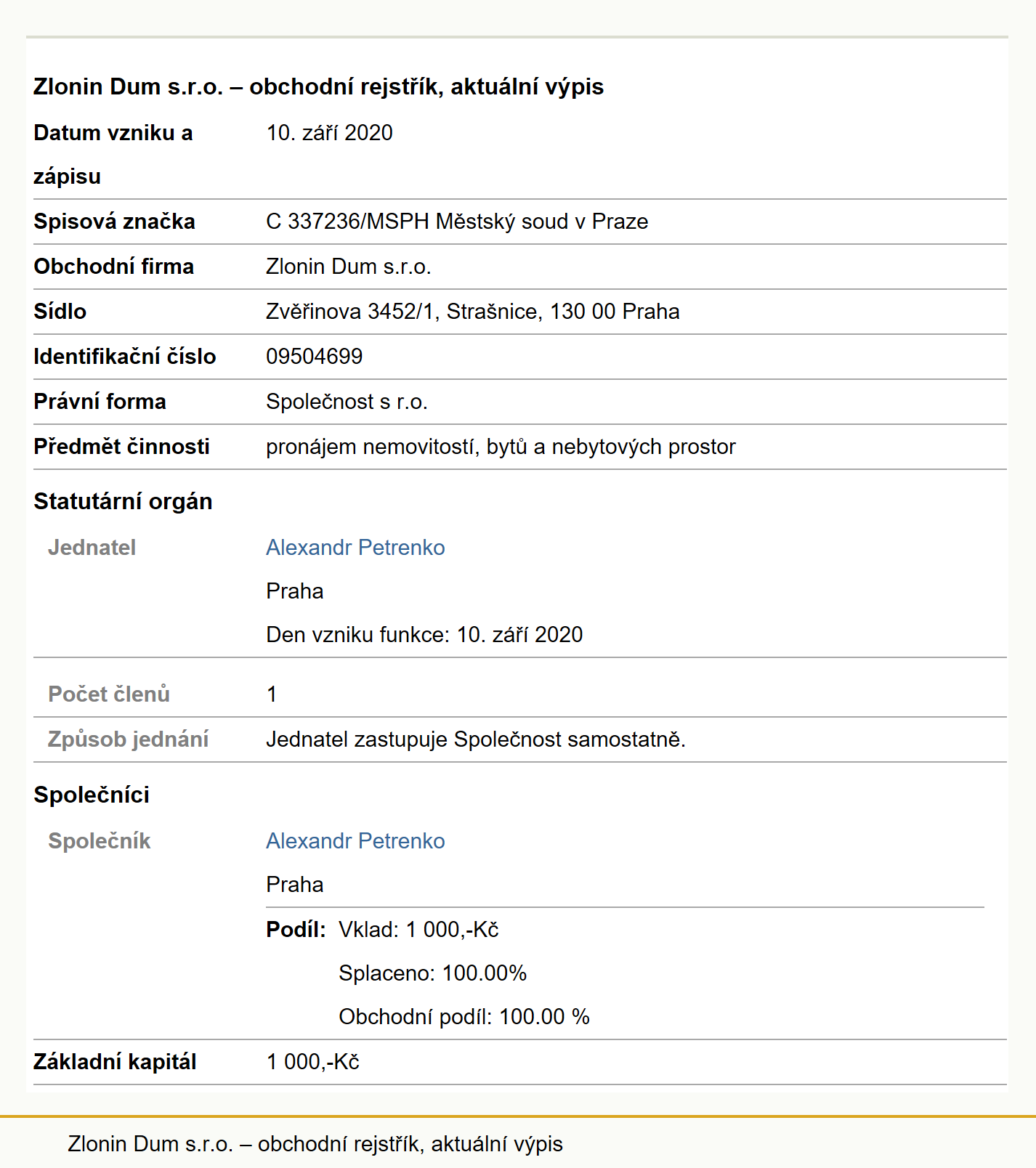This screenshot has width=1036, height=1168.
Task: Click the Datum vzniku a zápisu label
Action: point(113,154)
